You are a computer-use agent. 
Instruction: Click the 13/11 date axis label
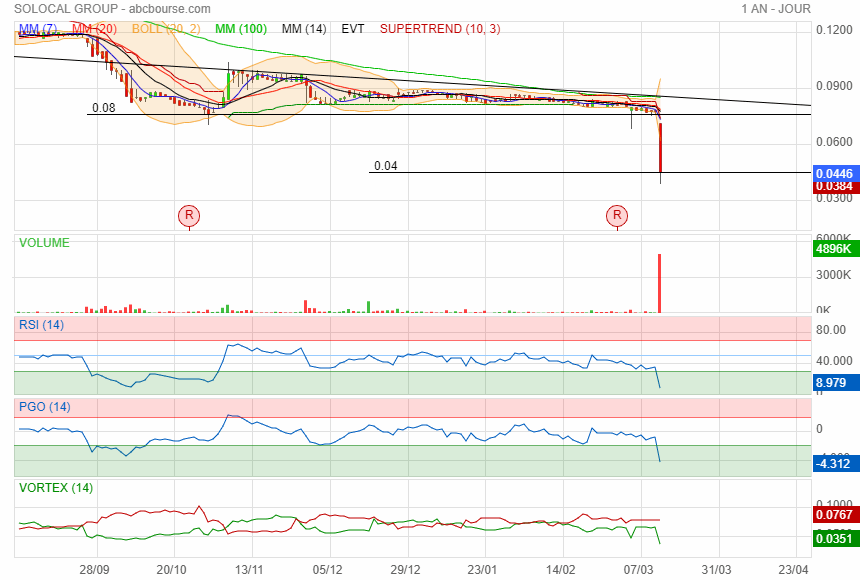point(250,570)
